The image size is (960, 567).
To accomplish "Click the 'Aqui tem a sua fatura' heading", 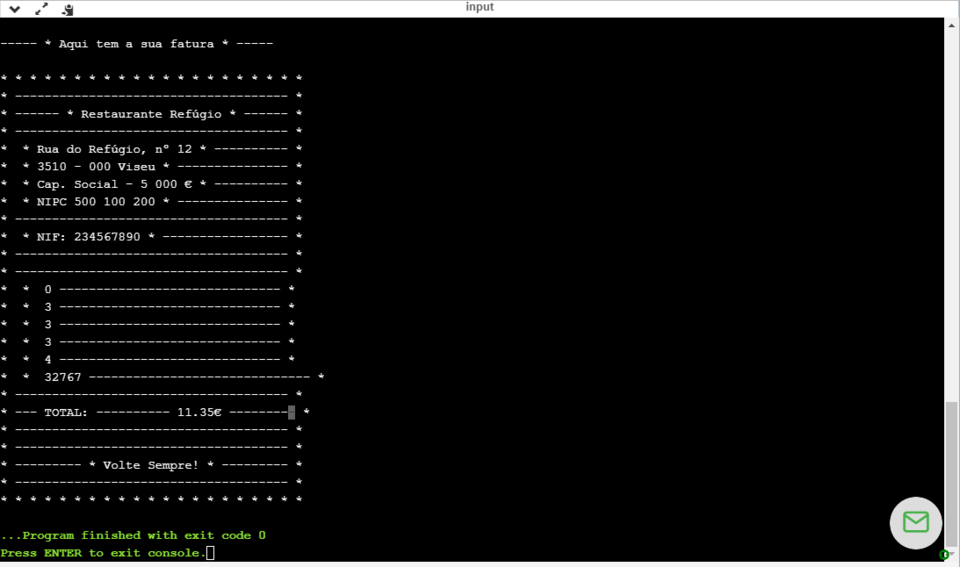I will (137, 44).
